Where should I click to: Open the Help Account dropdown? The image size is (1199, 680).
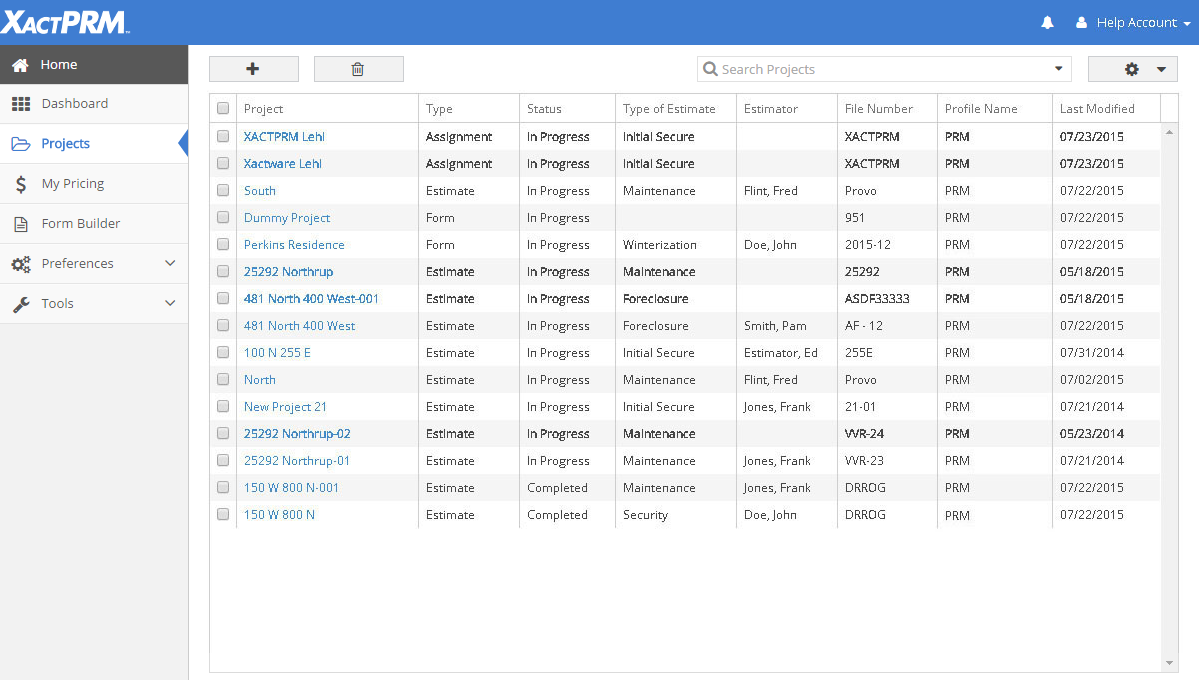point(1132,23)
